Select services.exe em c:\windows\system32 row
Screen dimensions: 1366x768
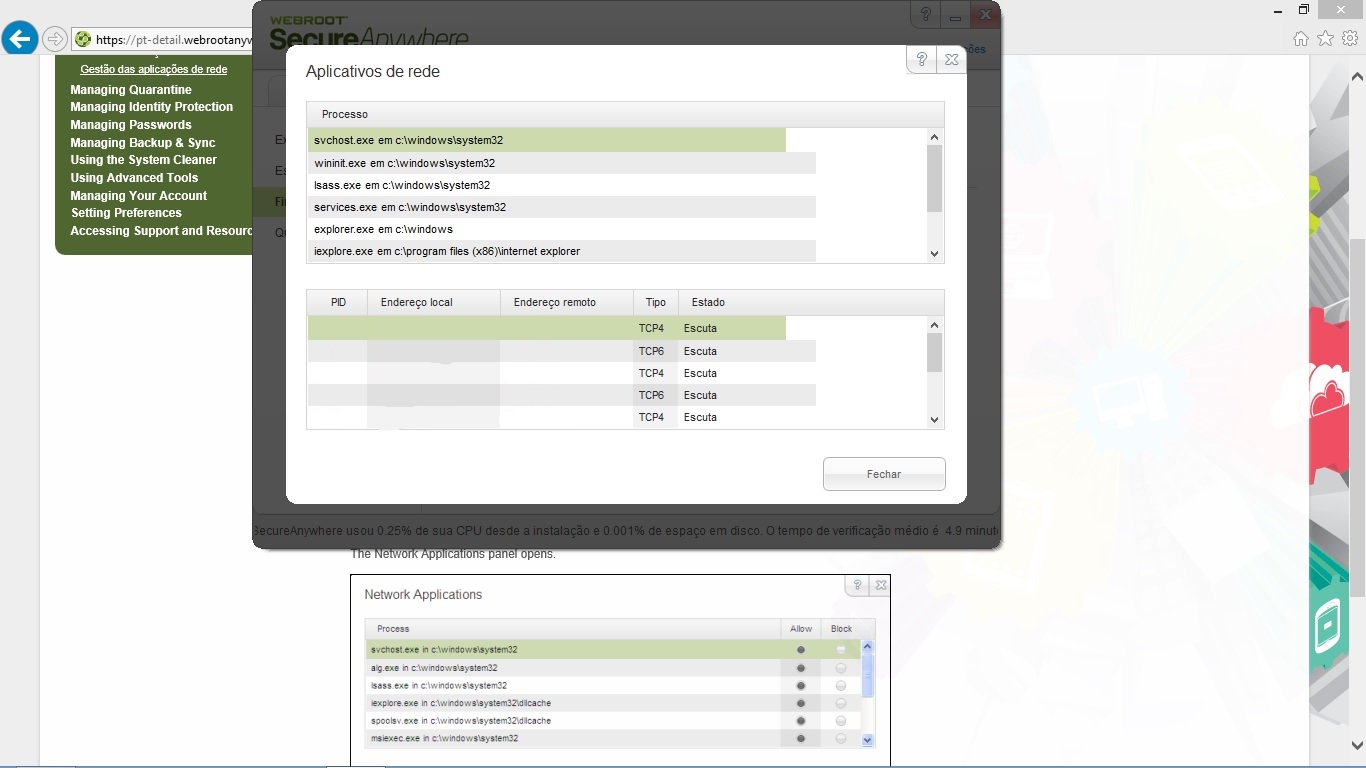tap(561, 207)
